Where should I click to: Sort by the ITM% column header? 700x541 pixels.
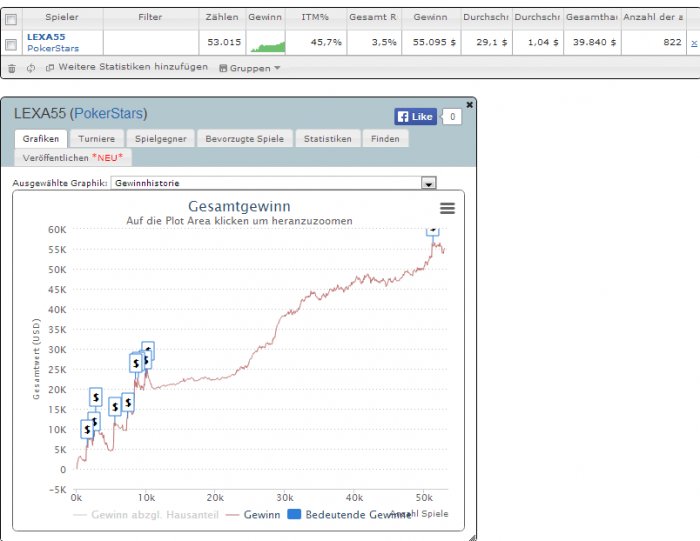[x=315, y=17]
